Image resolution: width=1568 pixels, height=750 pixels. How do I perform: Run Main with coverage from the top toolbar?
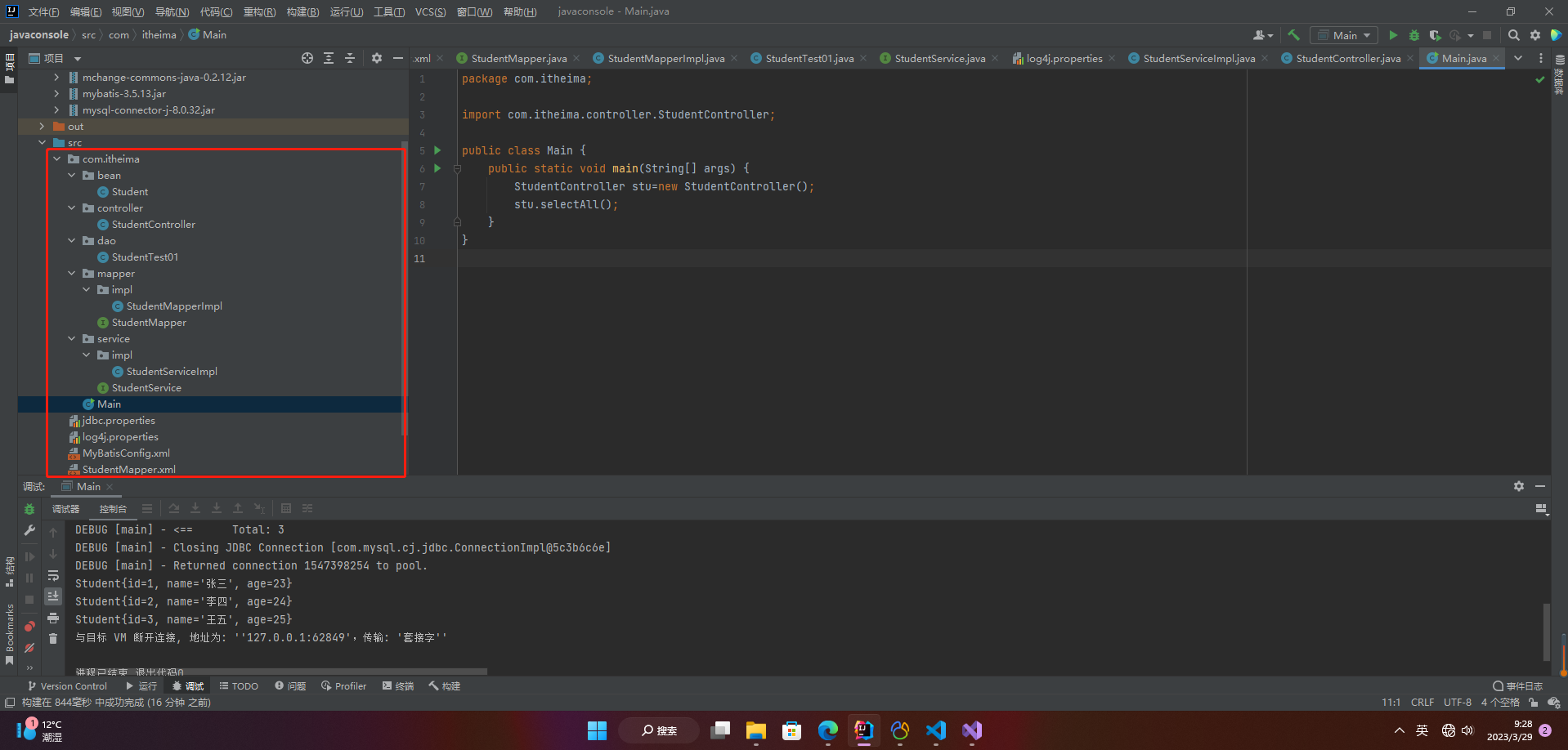1435,35
